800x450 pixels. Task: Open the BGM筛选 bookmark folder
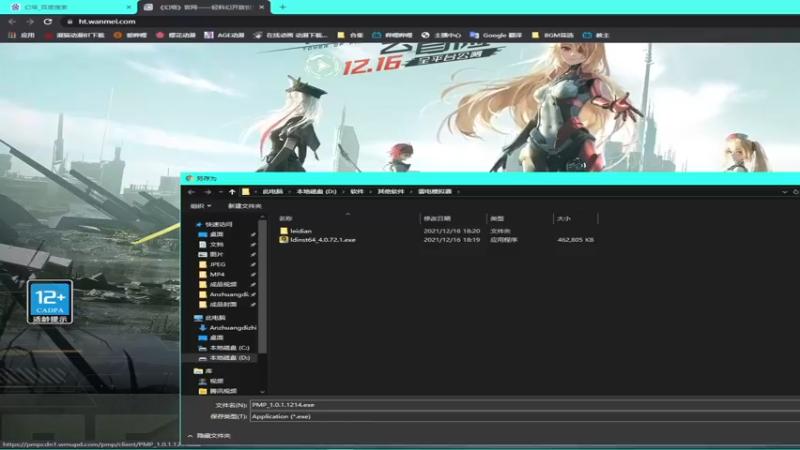pyautogui.click(x=553, y=35)
